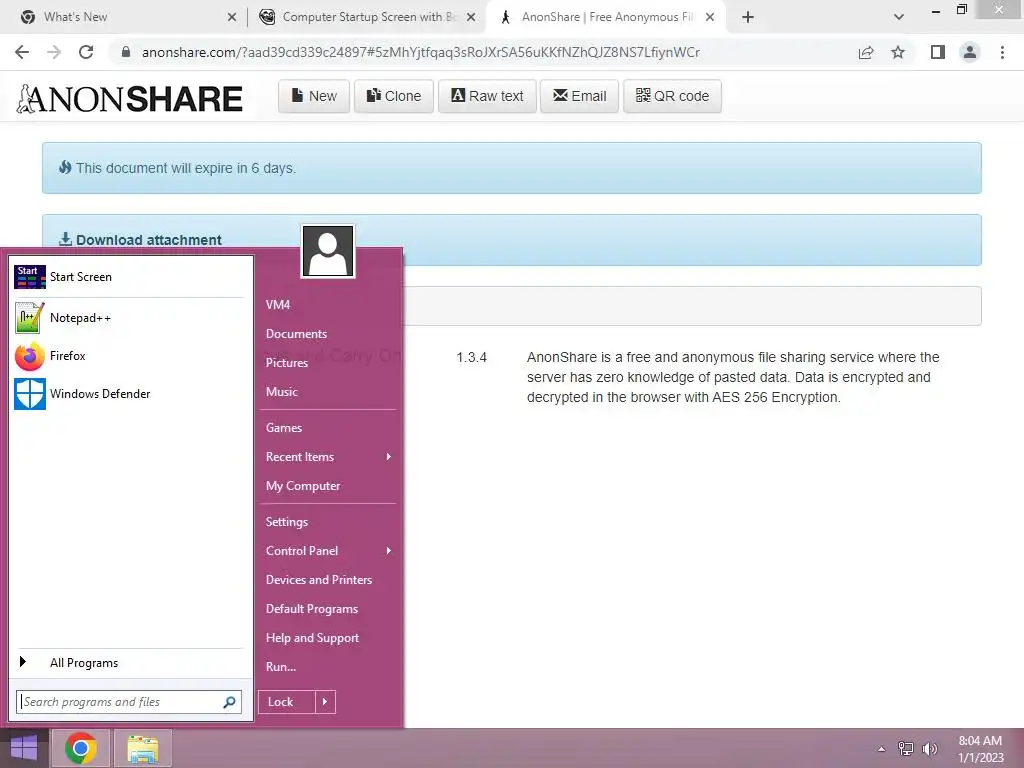This screenshot has width=1024, height=768.
Task: Click the AnonShare logo
Action: click(x=129, y=99)
